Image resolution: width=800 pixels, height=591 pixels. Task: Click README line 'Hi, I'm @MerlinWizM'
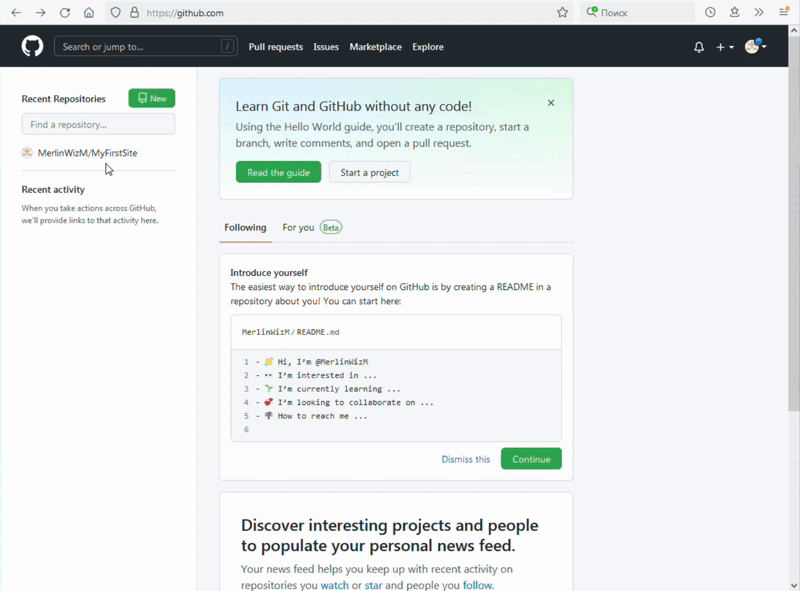pyautogui.click(x=322, y=362)
